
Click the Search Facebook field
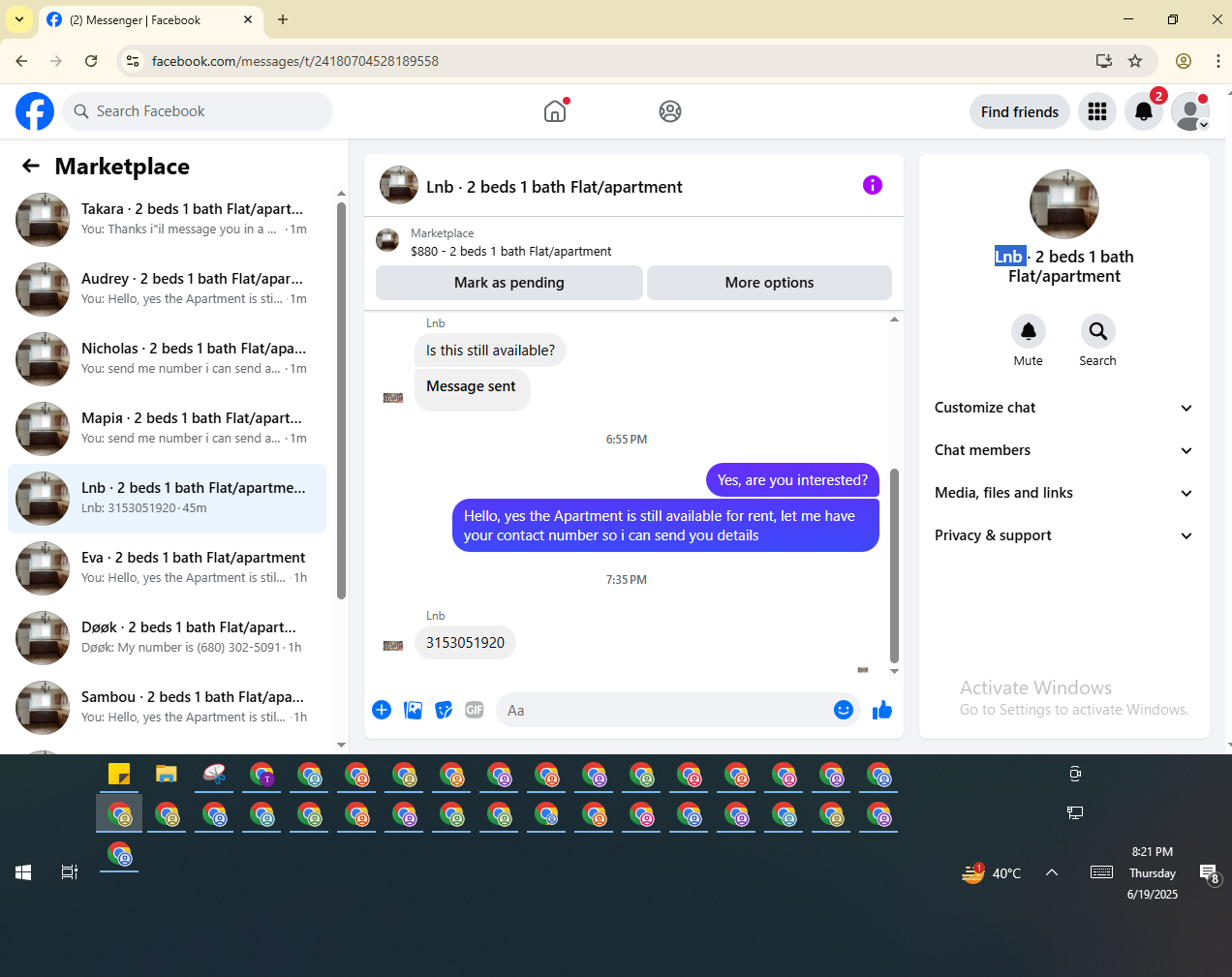pyautogui.click(x=198, y=111)
